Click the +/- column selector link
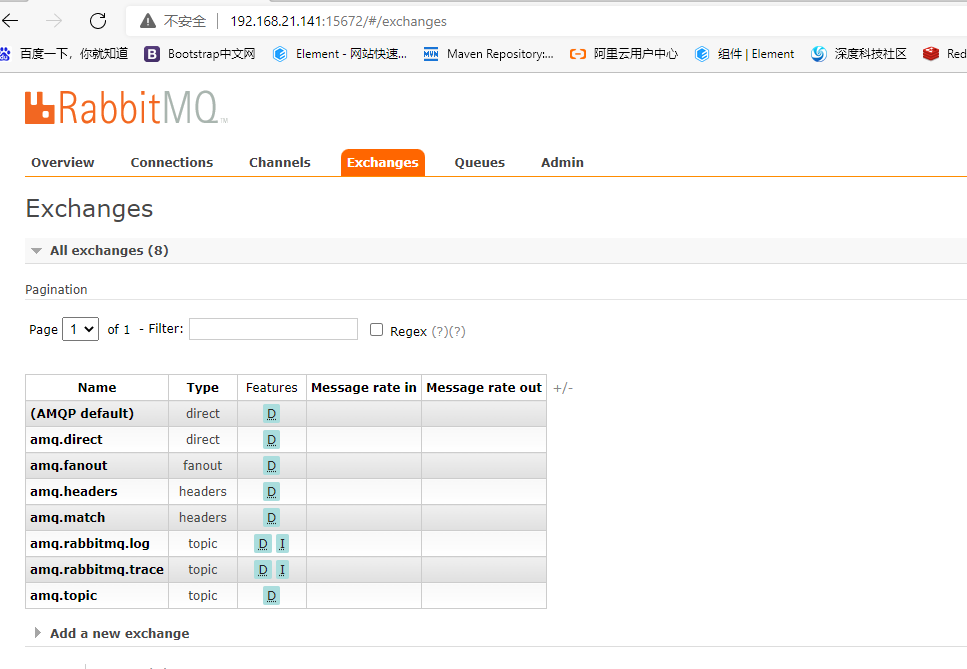This screenshot has height=669, width=967. 562,387
